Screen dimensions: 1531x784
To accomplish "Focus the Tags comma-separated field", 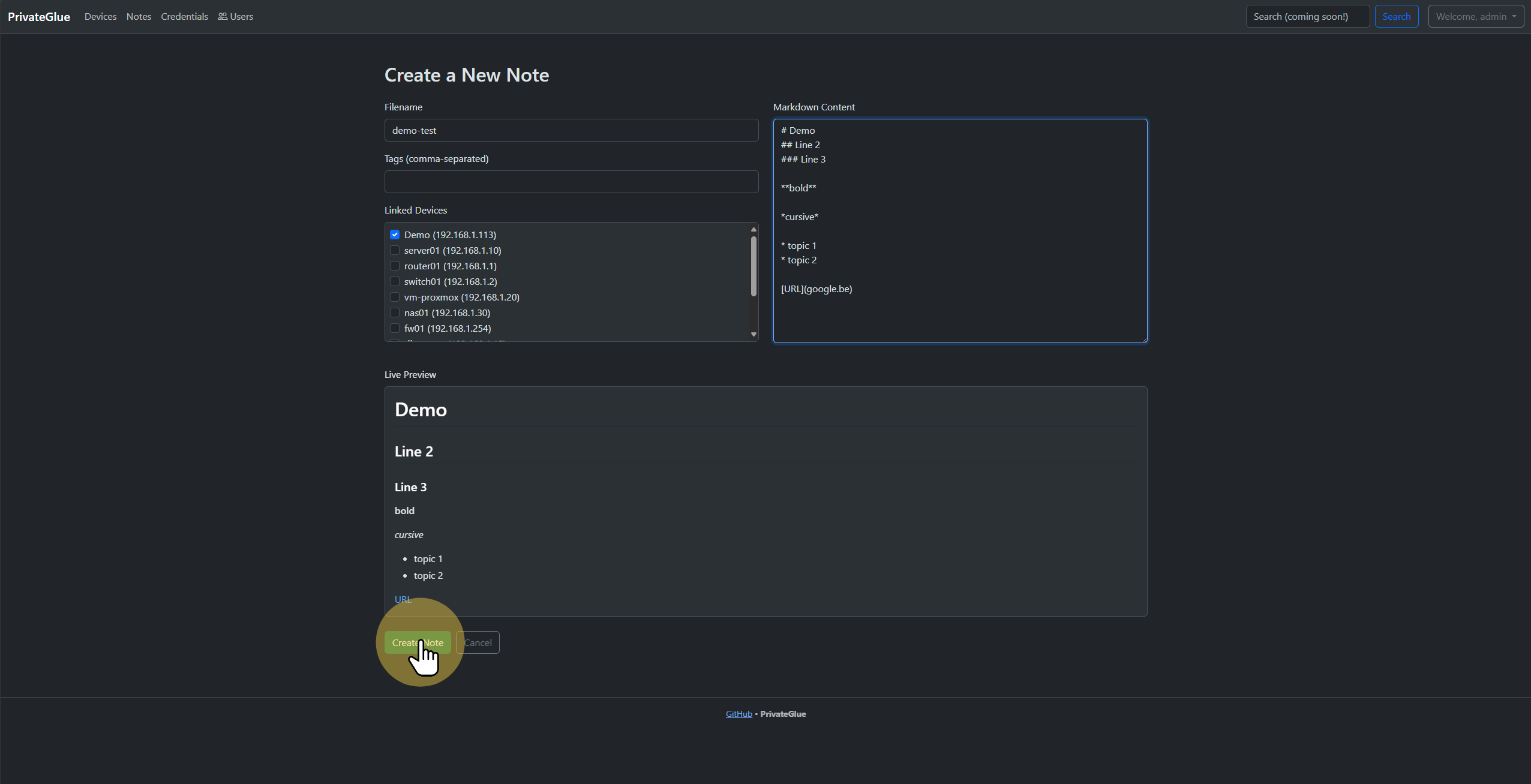I will (x=571, y=182).
